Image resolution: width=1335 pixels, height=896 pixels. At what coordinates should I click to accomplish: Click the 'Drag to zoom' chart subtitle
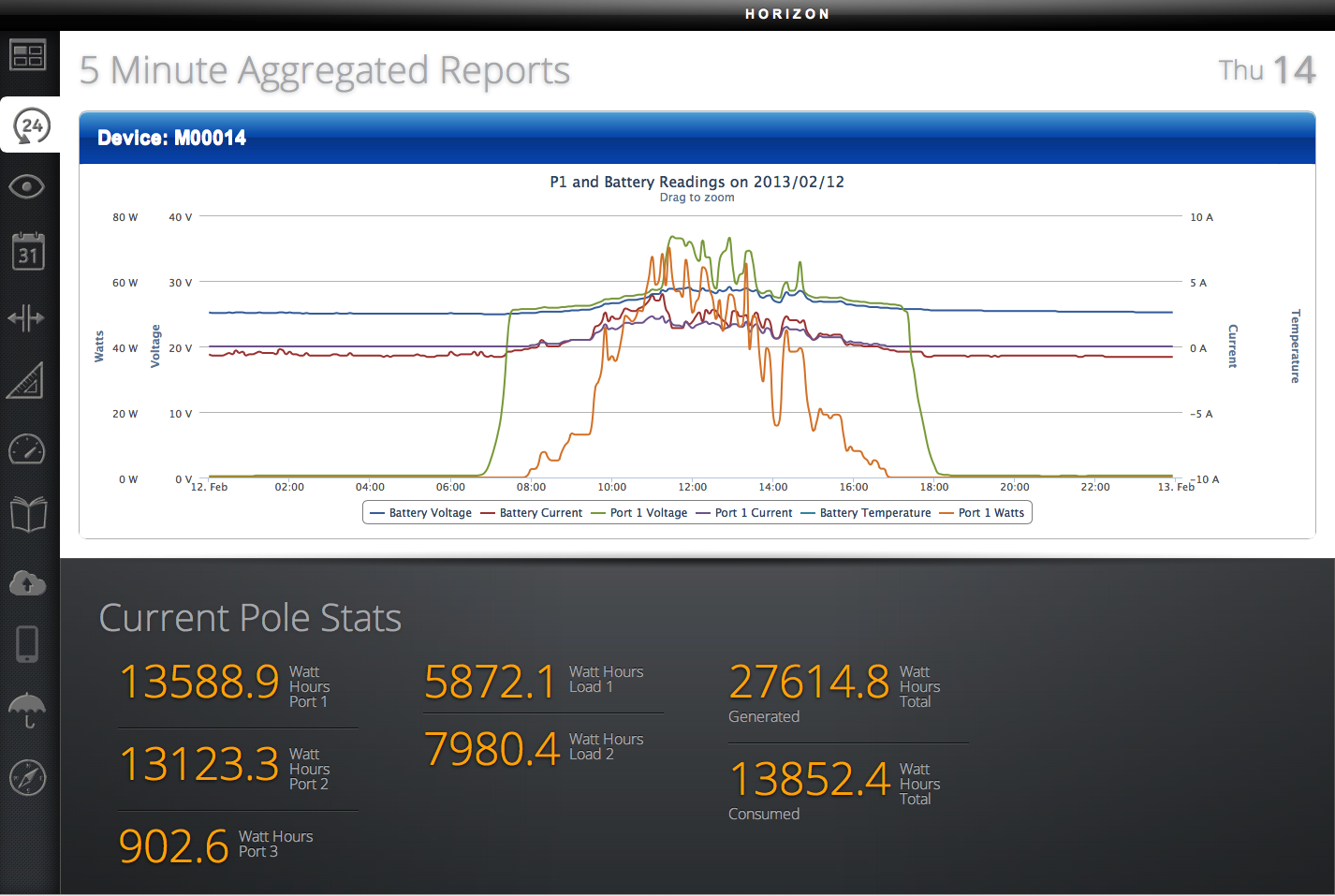tap(697, 198)
